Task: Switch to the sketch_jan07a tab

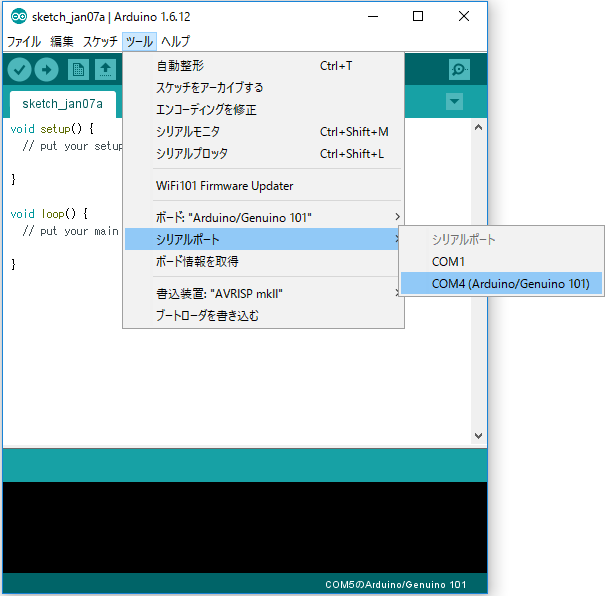Action: click(x=63, y=104)
